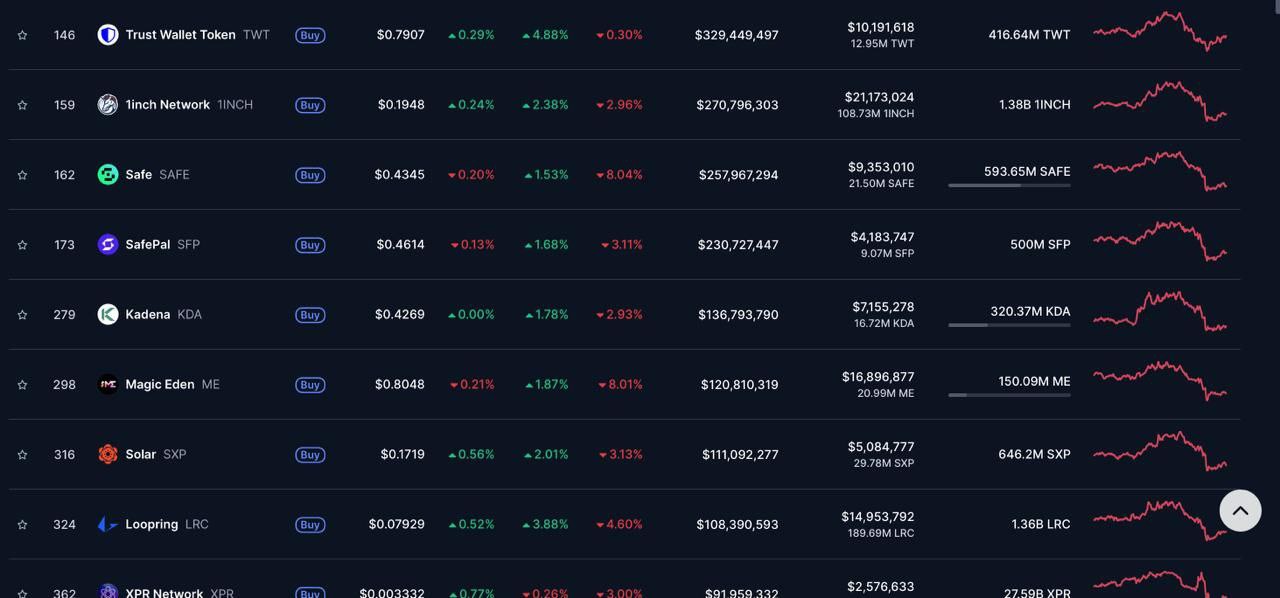1280x598 pixels.
Task: Toggle watchlist star for Kadena
Action: (22, 315)
